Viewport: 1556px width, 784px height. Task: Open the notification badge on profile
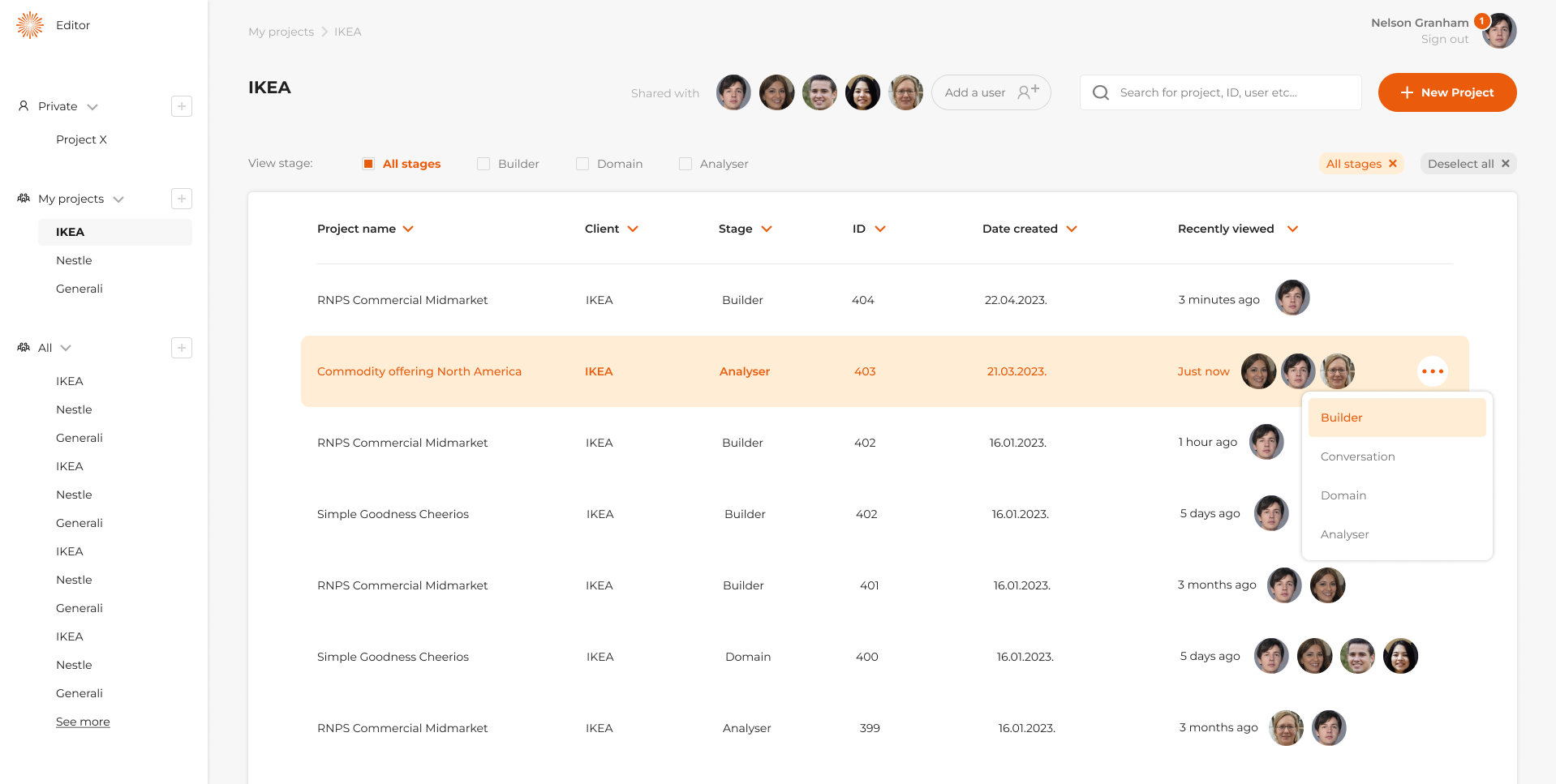click(1481, 20)
